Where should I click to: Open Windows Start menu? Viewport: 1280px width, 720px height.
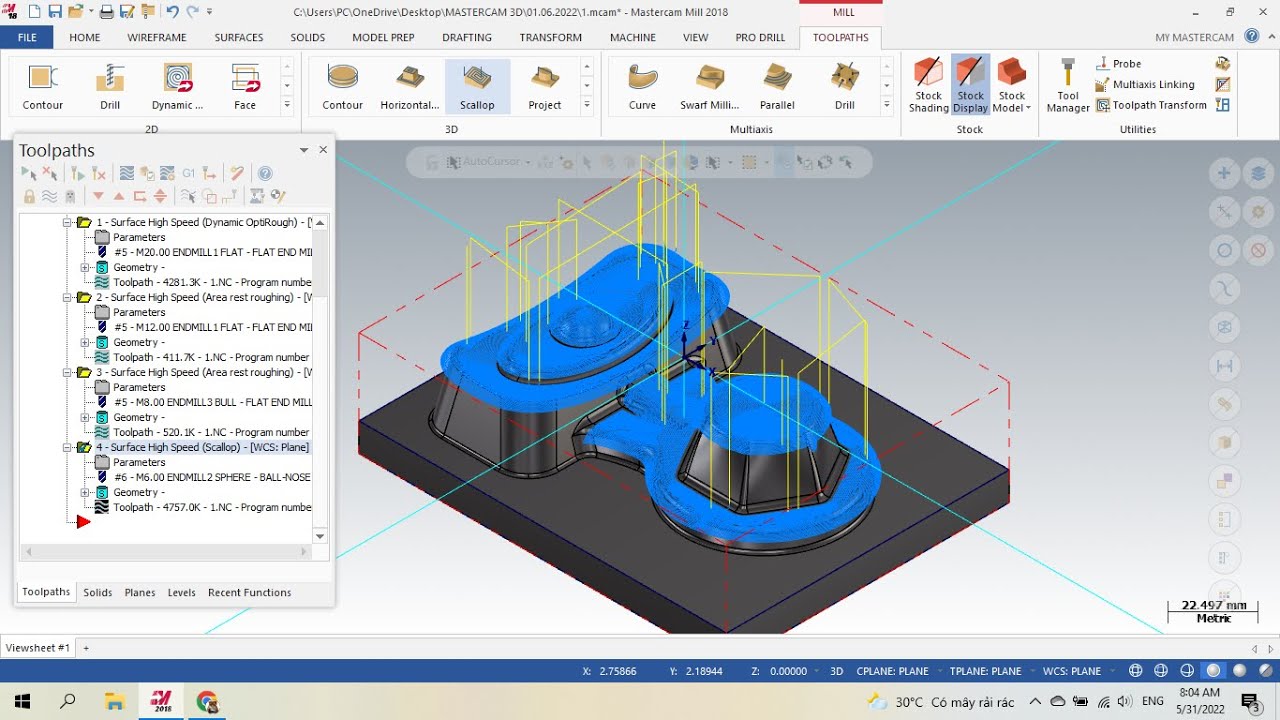21,701
